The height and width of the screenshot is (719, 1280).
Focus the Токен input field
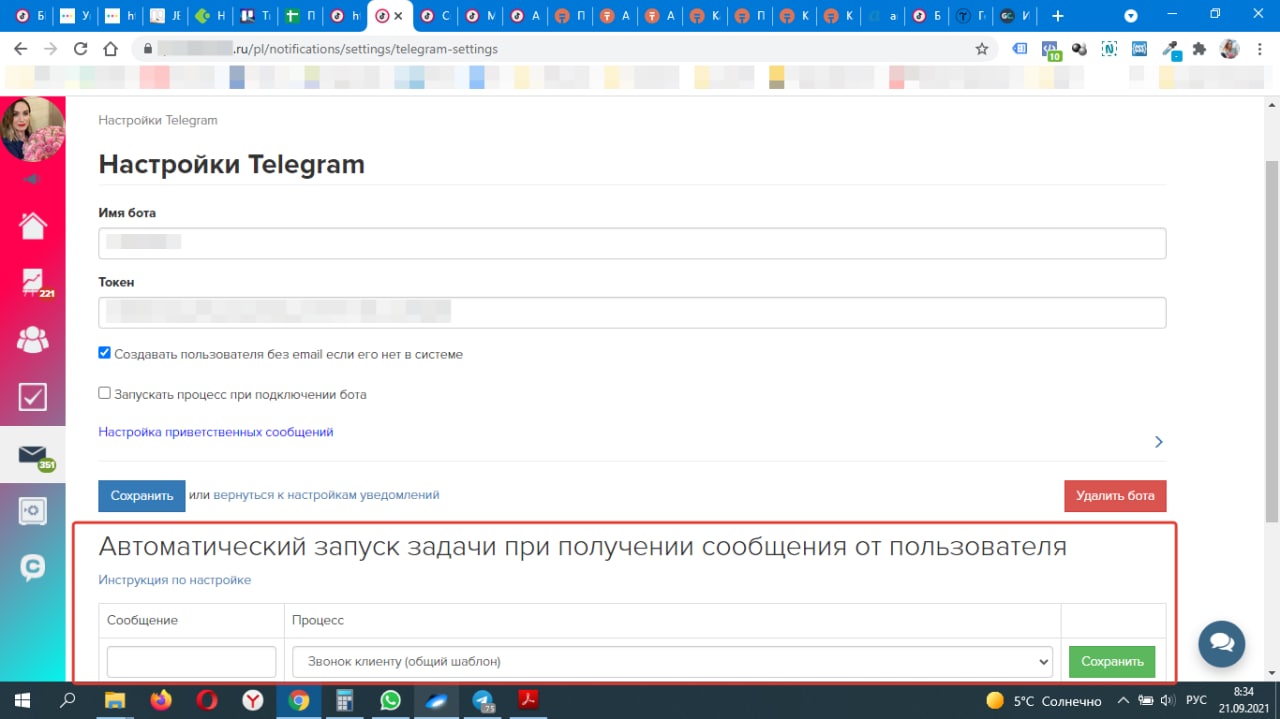pos(632,312)
